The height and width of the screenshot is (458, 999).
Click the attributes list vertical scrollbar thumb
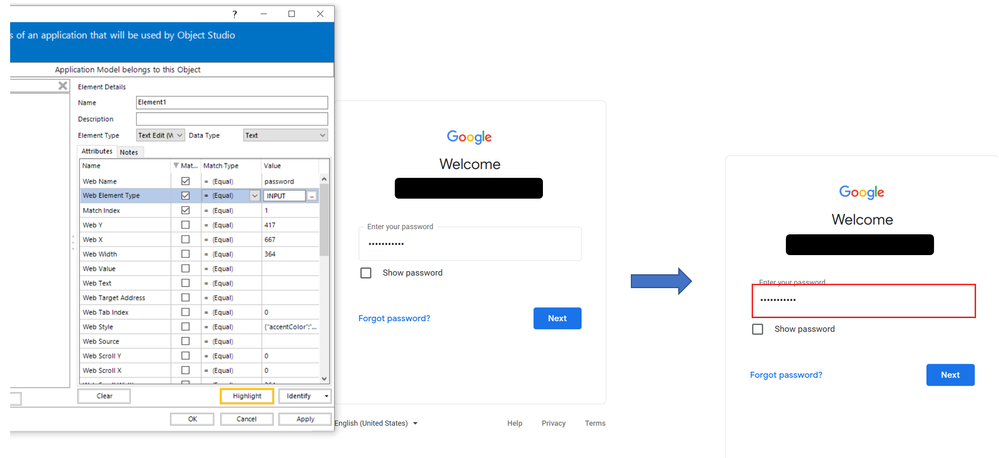coord(324,220)
